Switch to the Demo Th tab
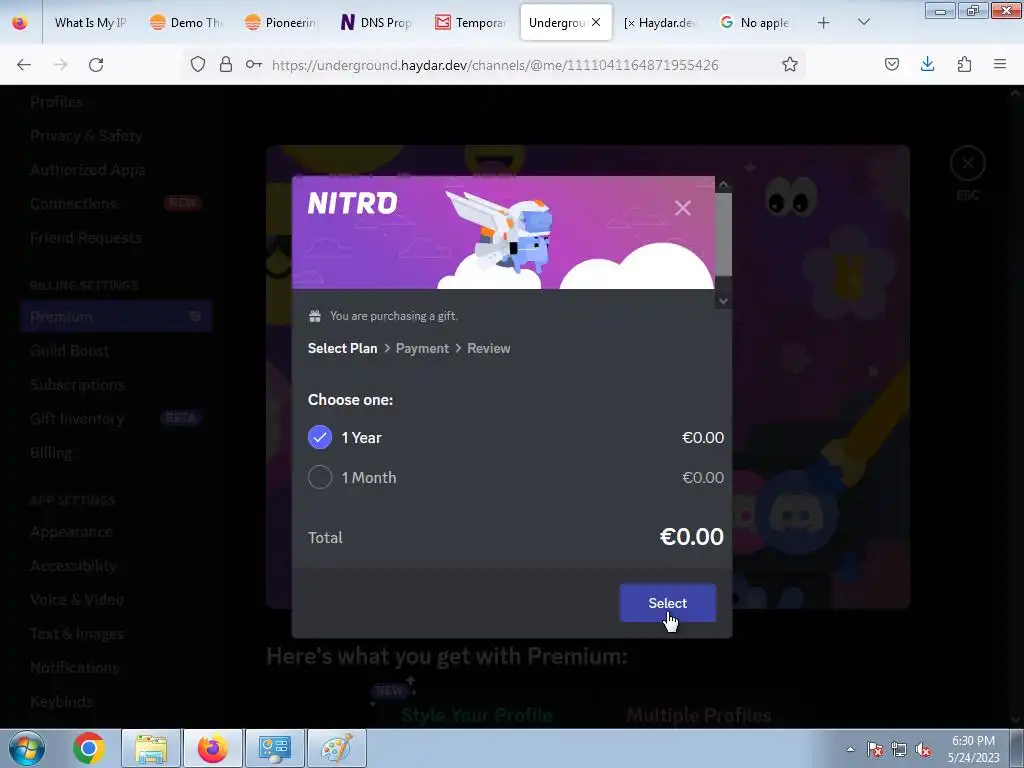The image size is (1024, 768). (x=185, y=23)
